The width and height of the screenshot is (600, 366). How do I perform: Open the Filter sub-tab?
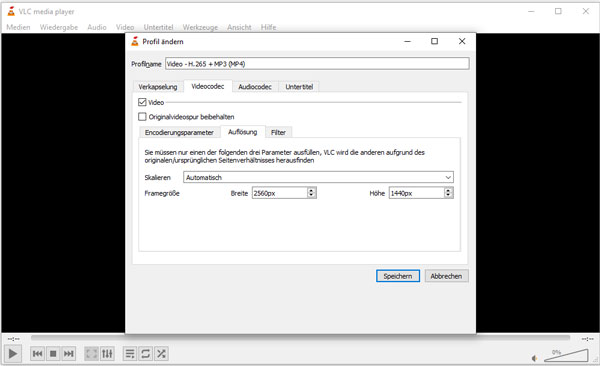(x=278, y=132)
